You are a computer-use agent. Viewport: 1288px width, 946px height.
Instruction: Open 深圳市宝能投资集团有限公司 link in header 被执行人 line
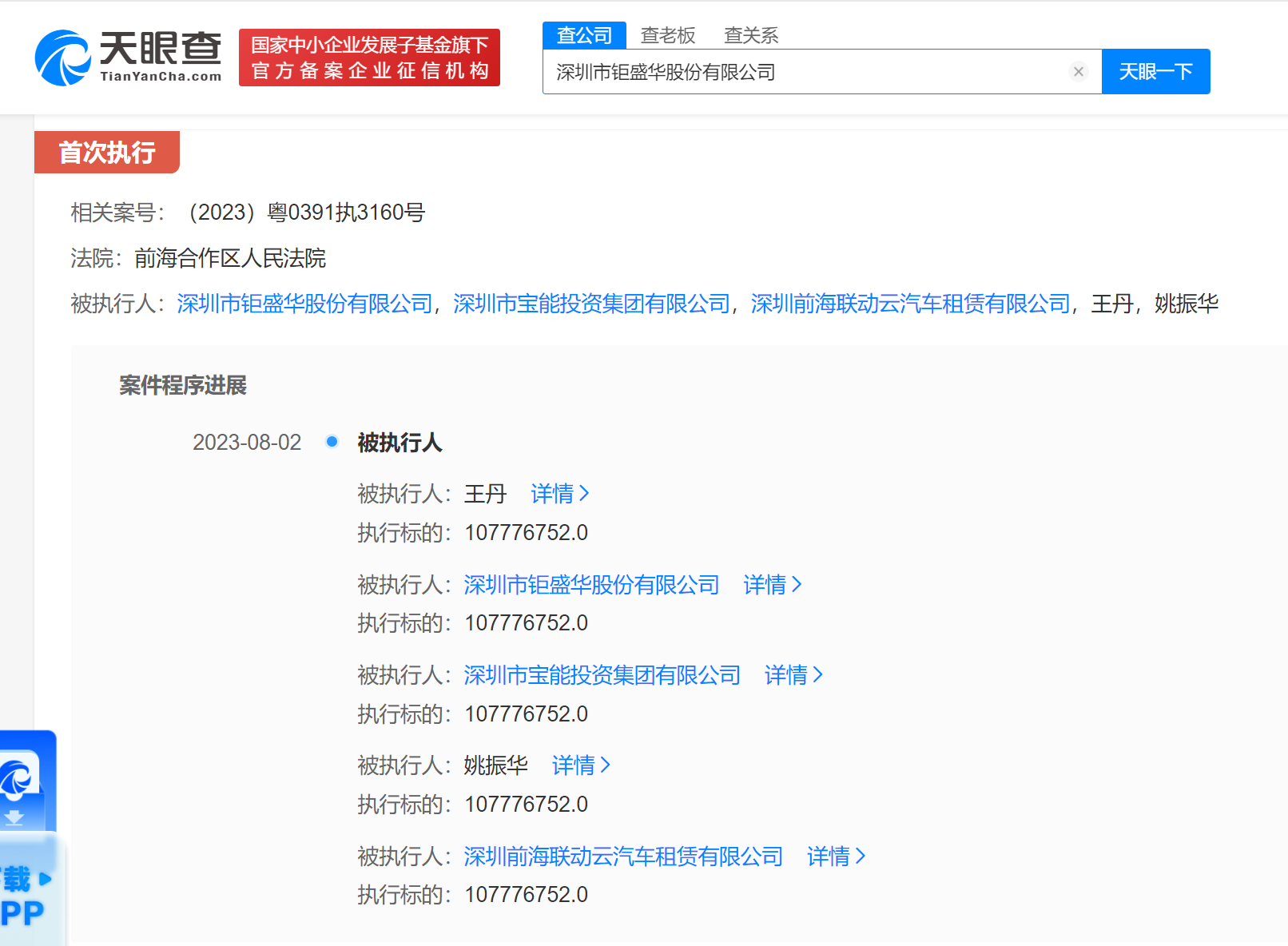point(591,304)
